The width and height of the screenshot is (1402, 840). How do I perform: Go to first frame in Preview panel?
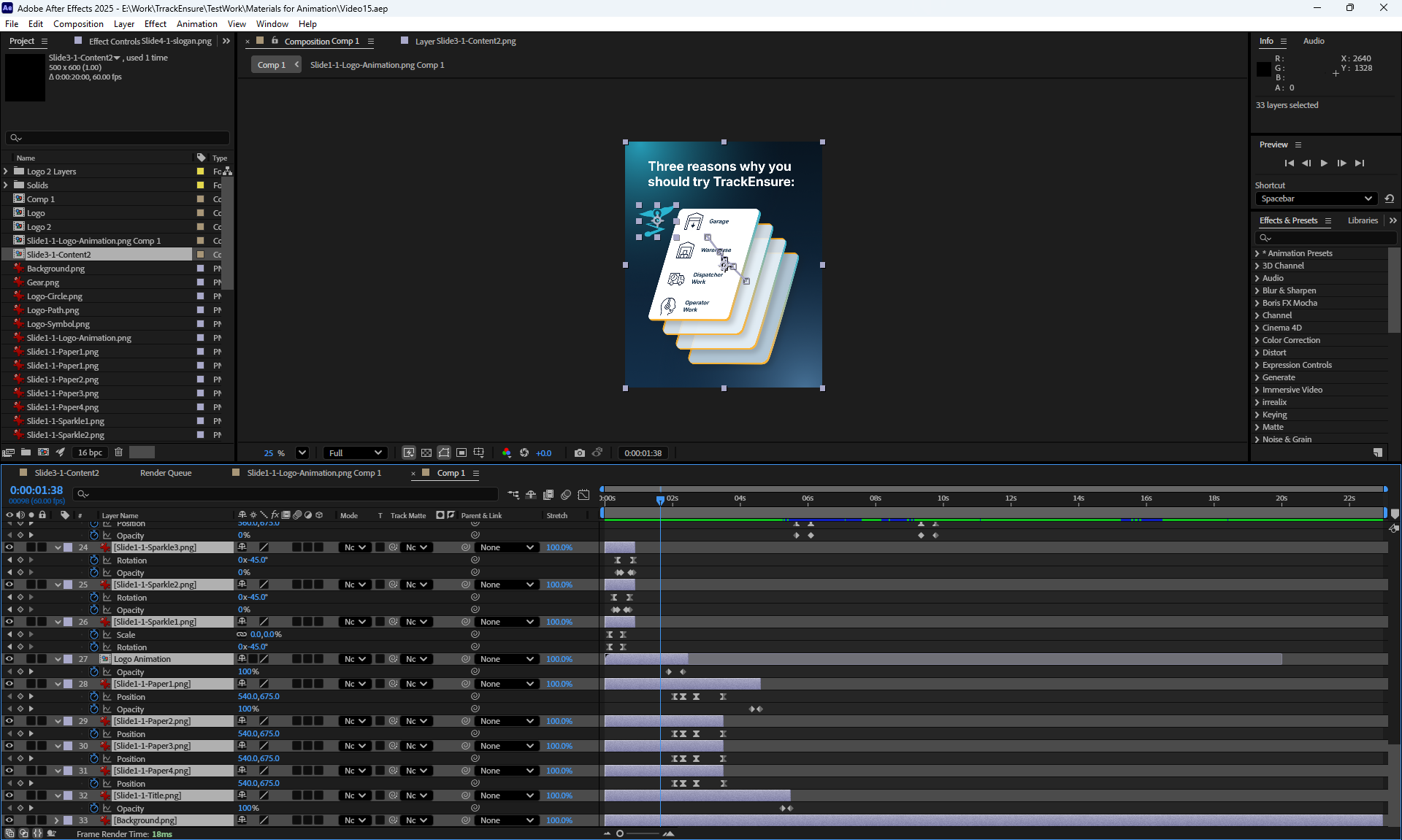[1289, 163]
